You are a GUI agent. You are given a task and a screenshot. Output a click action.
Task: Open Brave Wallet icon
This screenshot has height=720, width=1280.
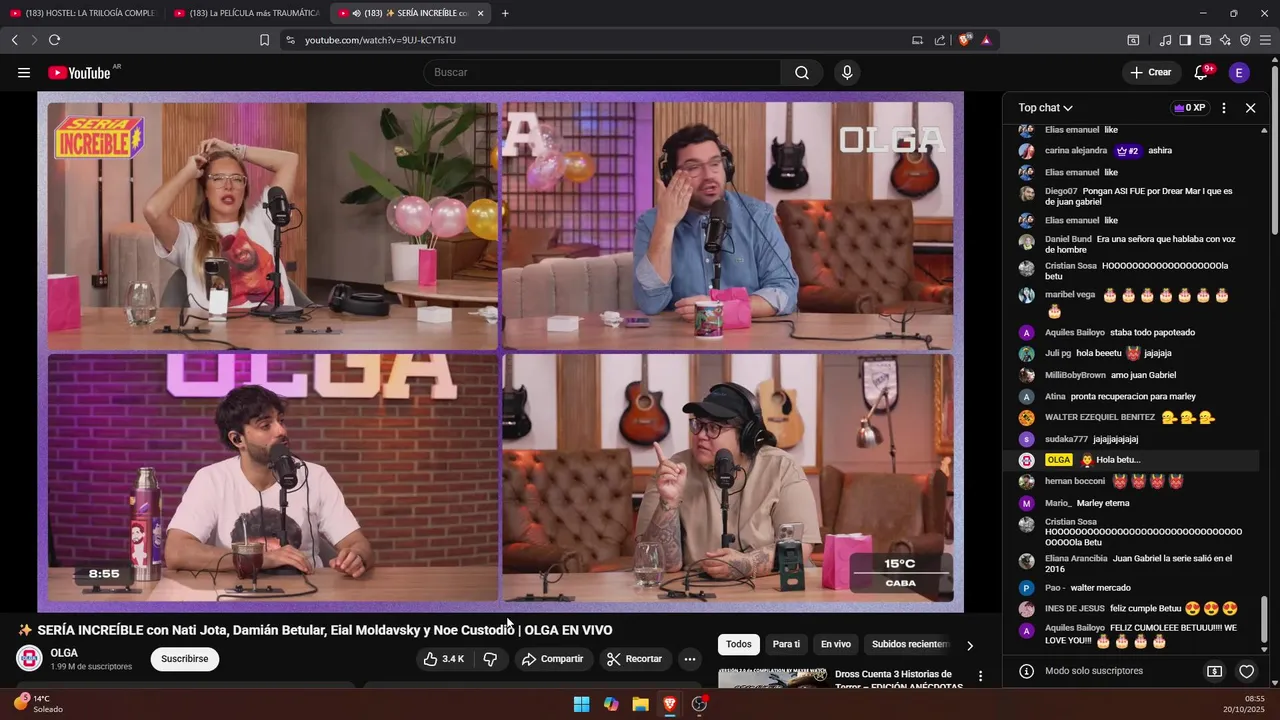[x=1205, y=40]
